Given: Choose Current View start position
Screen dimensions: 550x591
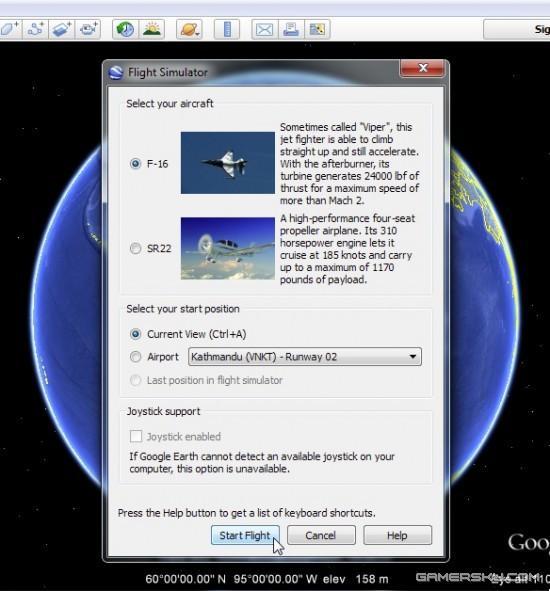Looking at the screenshot, I should click(x=135, y=334).
